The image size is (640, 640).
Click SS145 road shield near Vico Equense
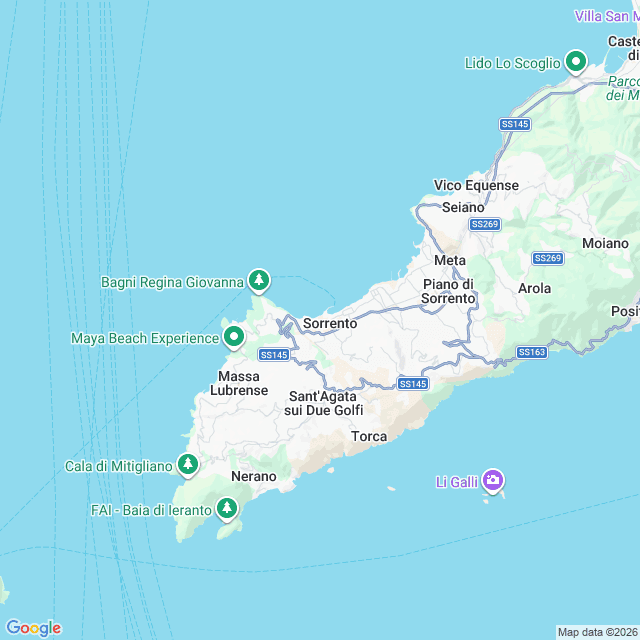515,124
